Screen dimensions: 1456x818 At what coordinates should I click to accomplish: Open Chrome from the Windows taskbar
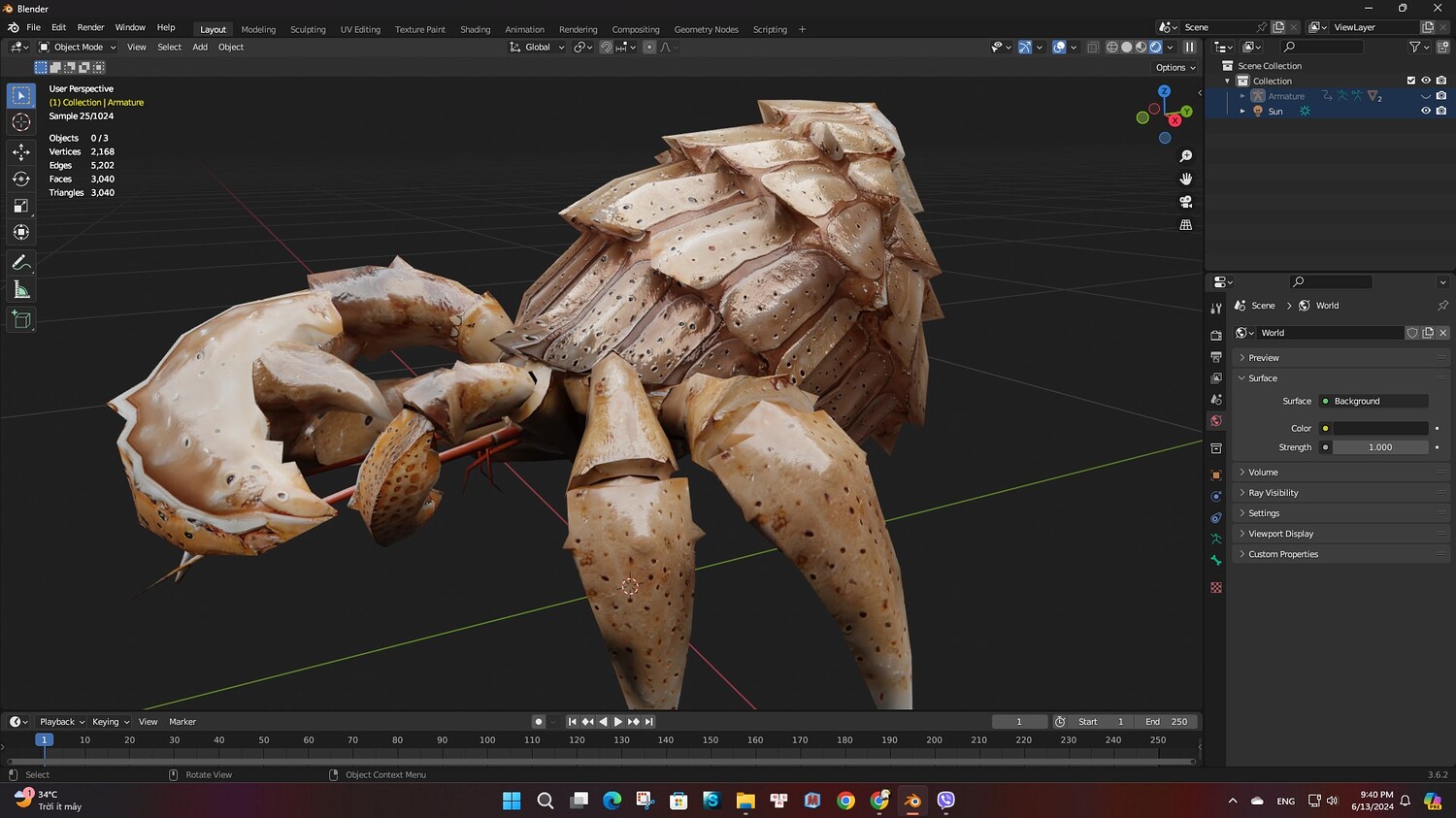(845, 801)
